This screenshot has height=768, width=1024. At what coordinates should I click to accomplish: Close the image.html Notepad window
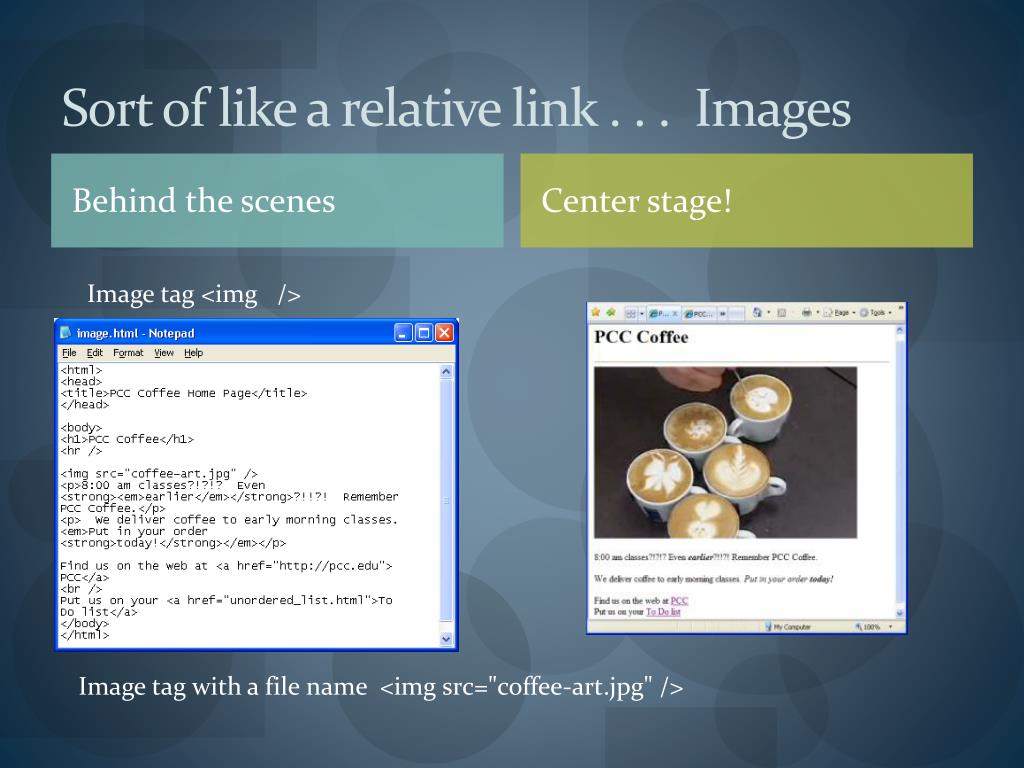point(444,333)
